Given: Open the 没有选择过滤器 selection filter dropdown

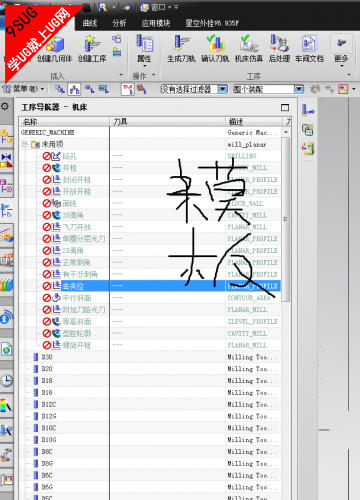Looking at the screenshot, I should pyautogui.click(x=223, y=89).
